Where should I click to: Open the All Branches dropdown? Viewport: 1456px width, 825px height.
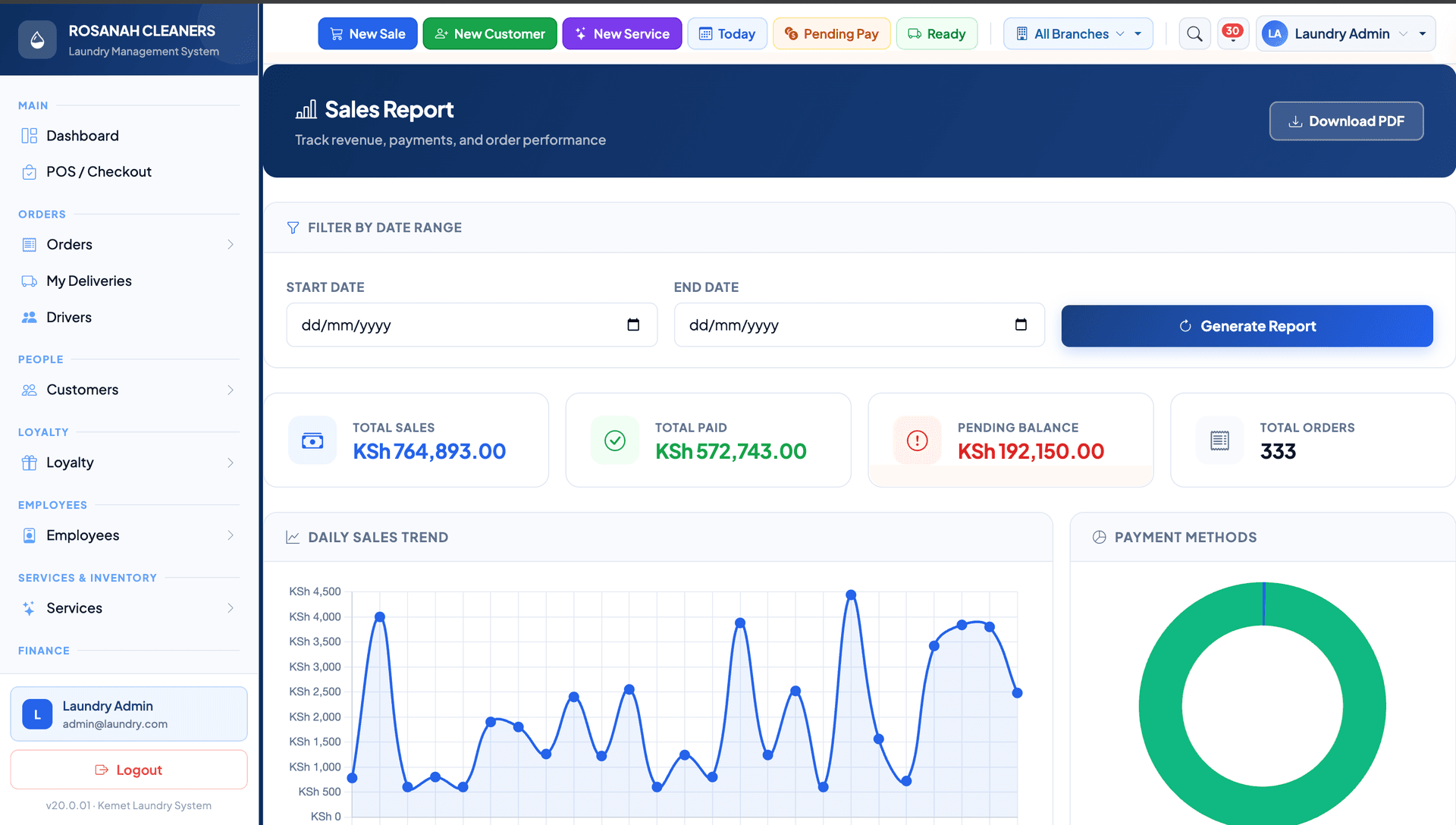click(x=1078, y=34)
